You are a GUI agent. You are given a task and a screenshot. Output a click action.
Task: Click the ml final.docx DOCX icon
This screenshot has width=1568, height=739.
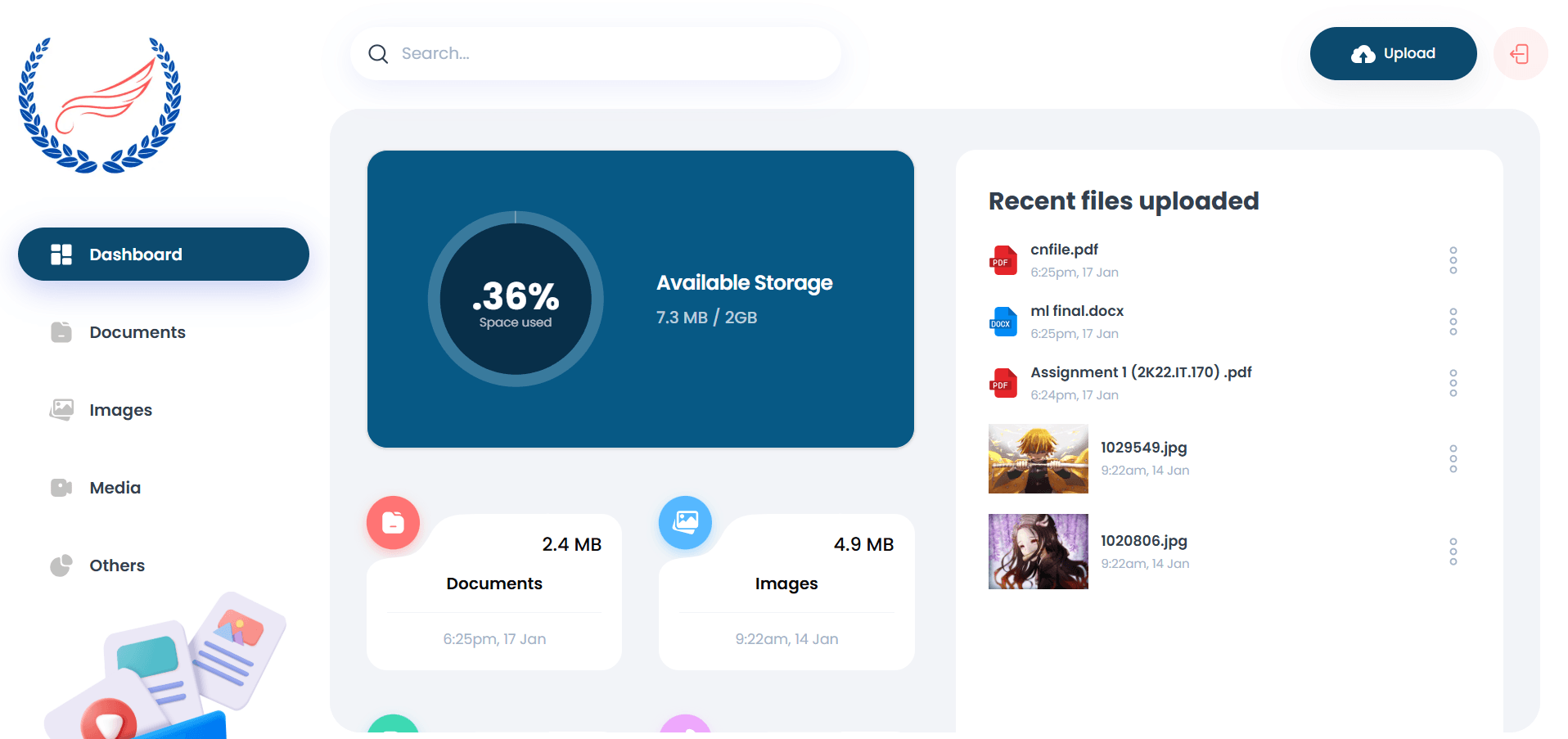point(1003,322)
